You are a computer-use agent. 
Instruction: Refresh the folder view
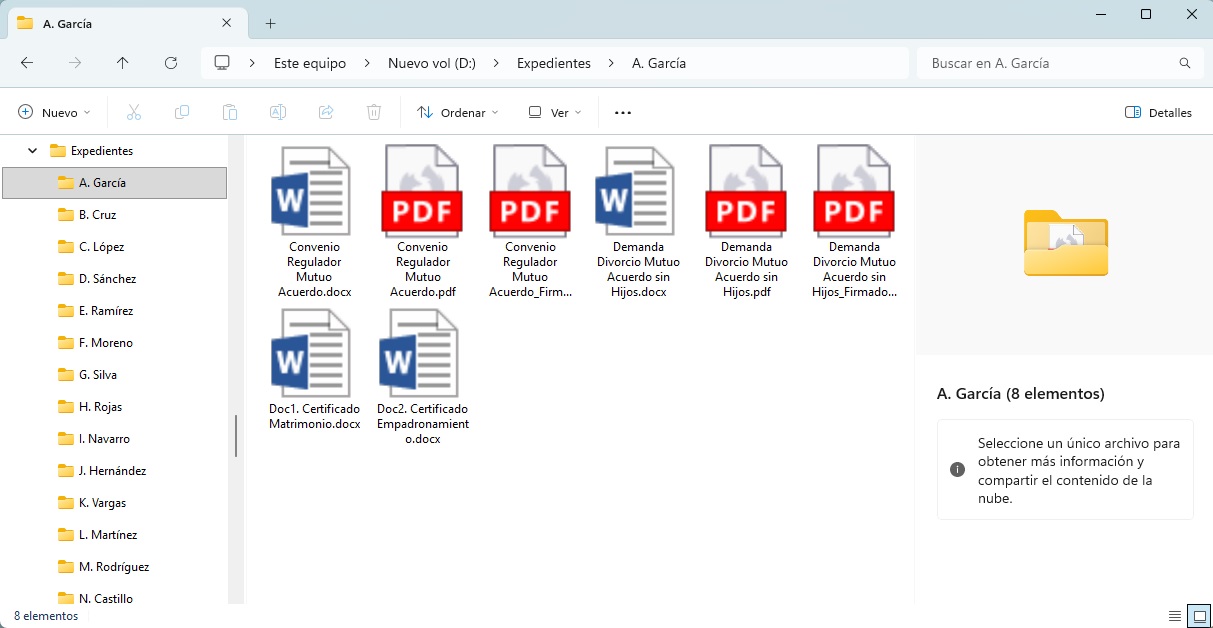pyautogui.click(x=171, y=62)
